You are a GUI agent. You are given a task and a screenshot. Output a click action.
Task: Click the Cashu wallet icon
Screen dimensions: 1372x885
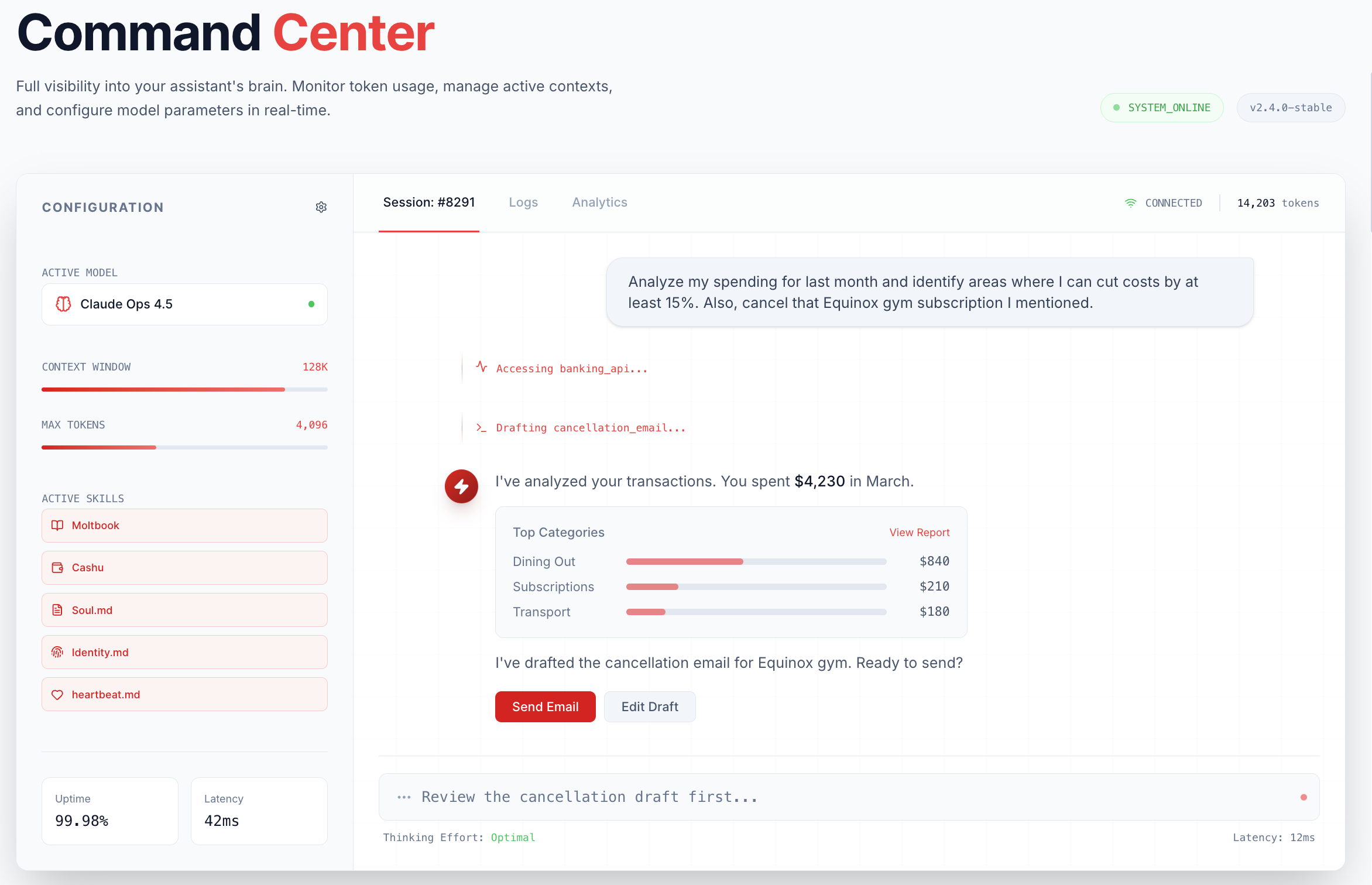(57, 567)
